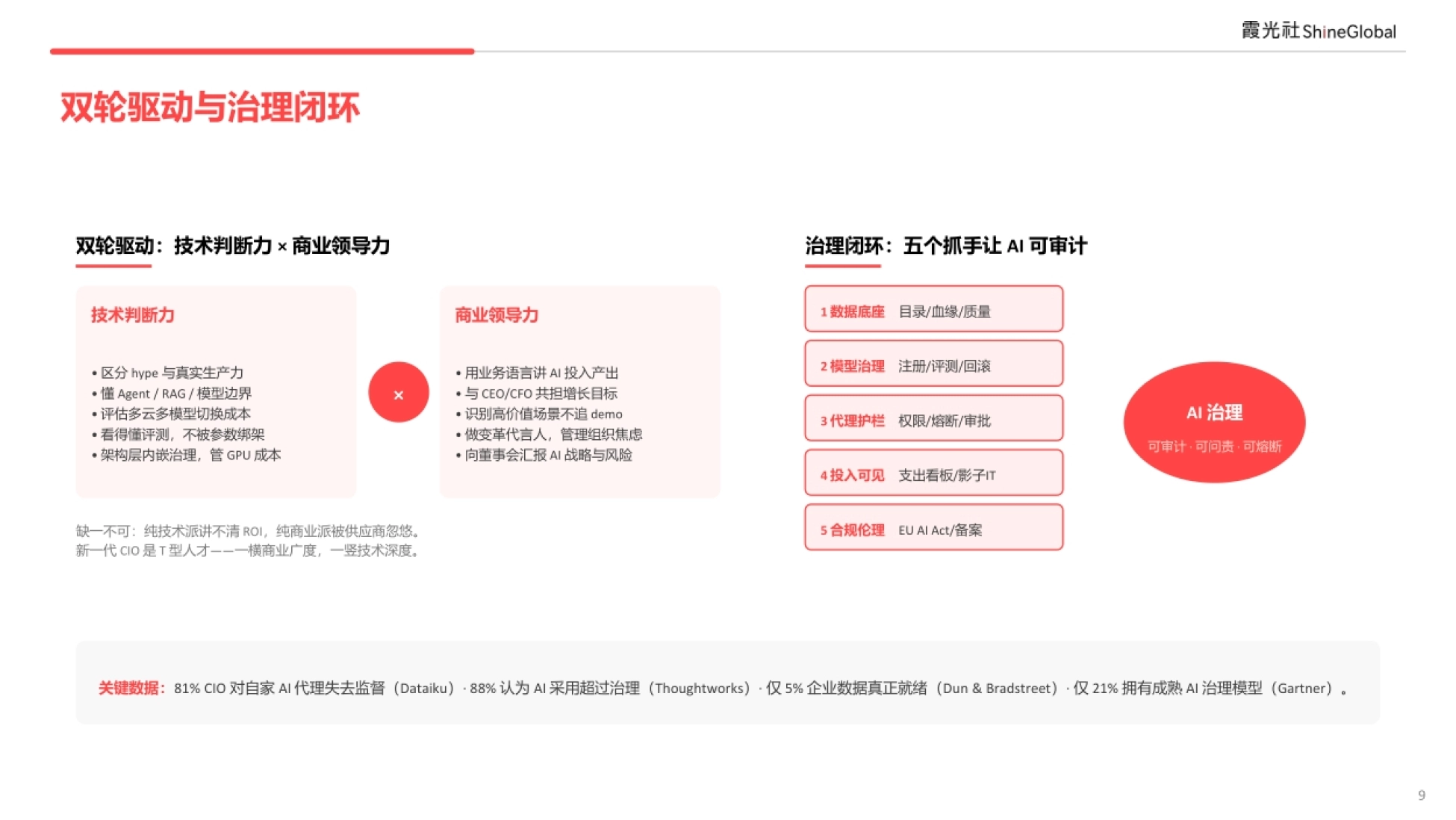This screenshot has height=820, width=1456.
Task: Click the 技术判断力 card heading
Action: 133,315
